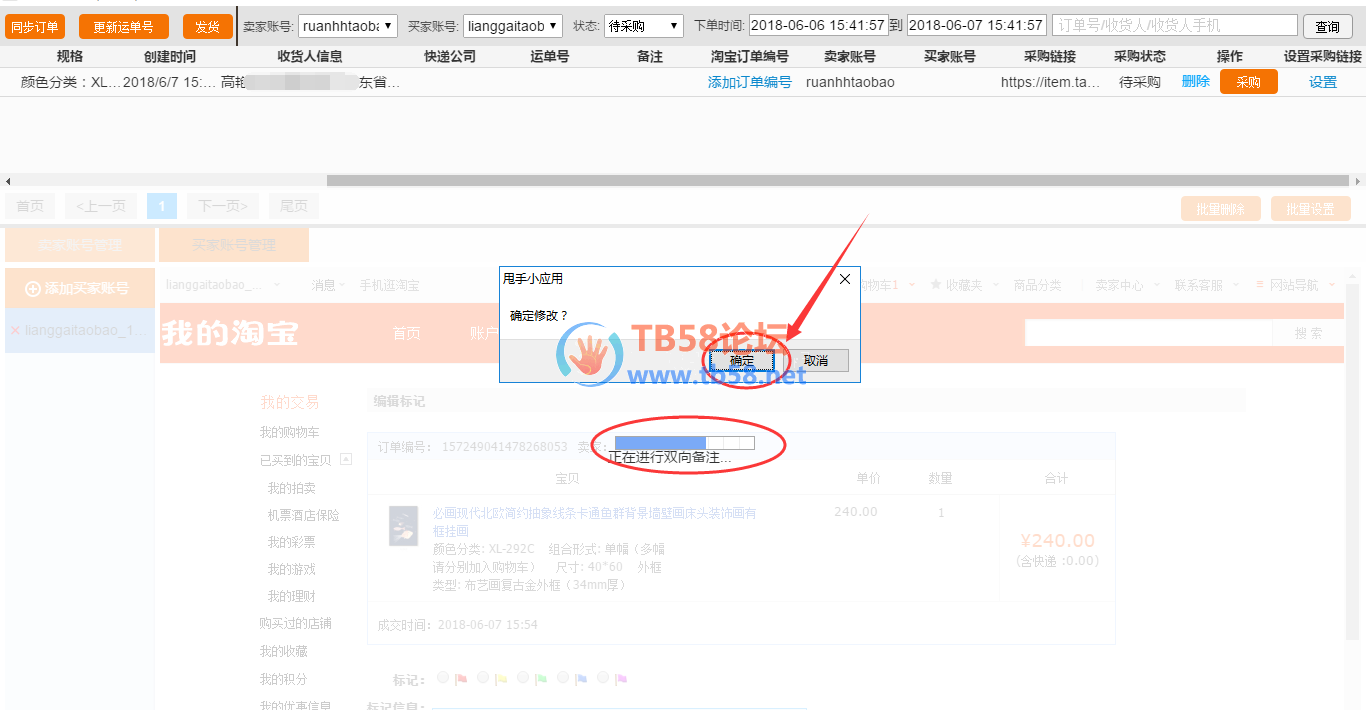The height and width of the screenshot is (710, 1366).
Task: Select the blue flag radio button
Action: click(x=563, y=678)
